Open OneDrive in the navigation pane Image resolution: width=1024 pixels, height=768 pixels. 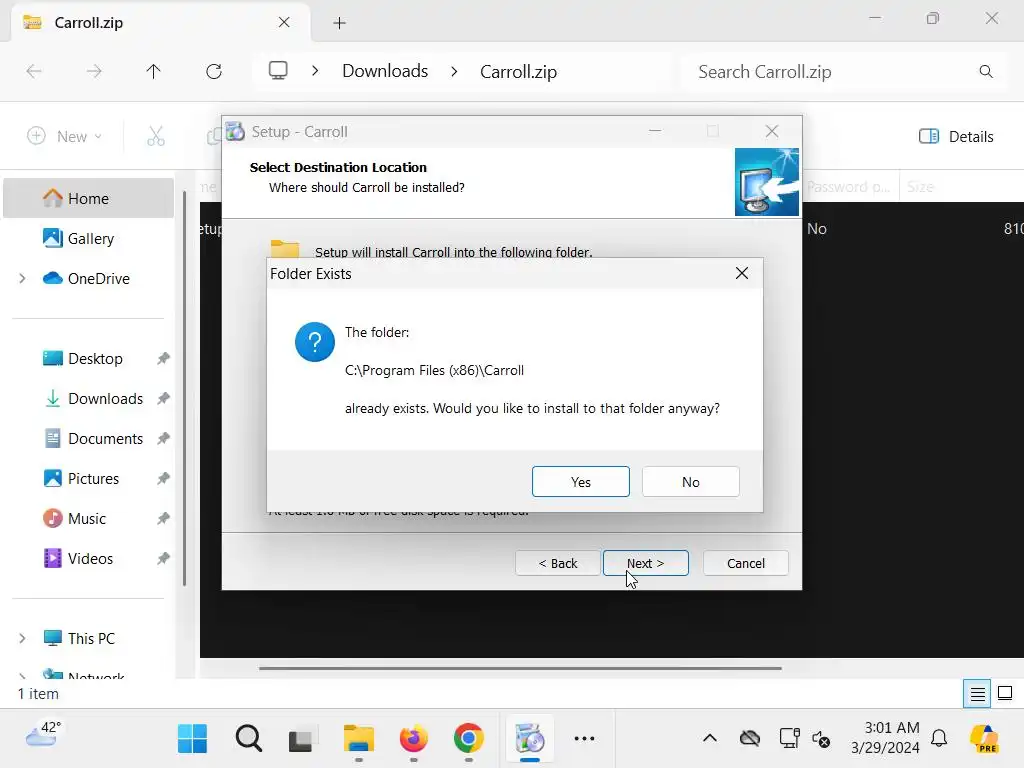tap(89, 278)
